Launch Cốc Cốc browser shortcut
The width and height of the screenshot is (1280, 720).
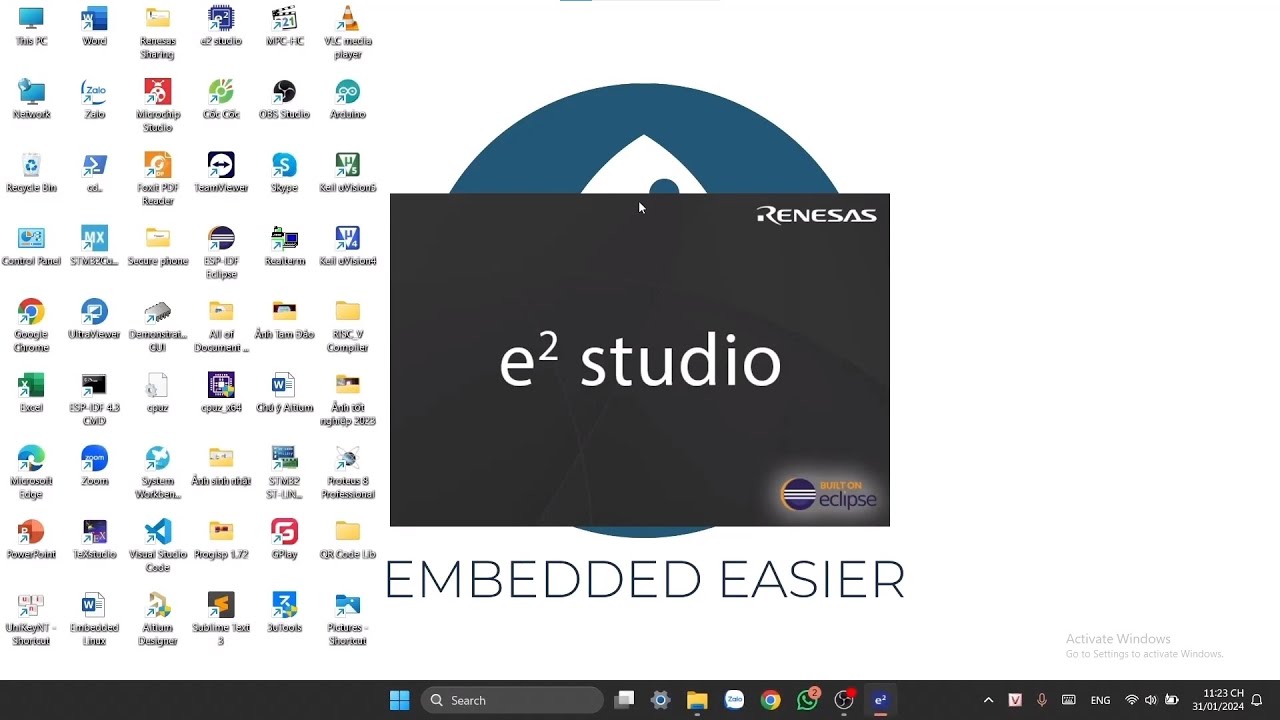click(x=221, y=99)
